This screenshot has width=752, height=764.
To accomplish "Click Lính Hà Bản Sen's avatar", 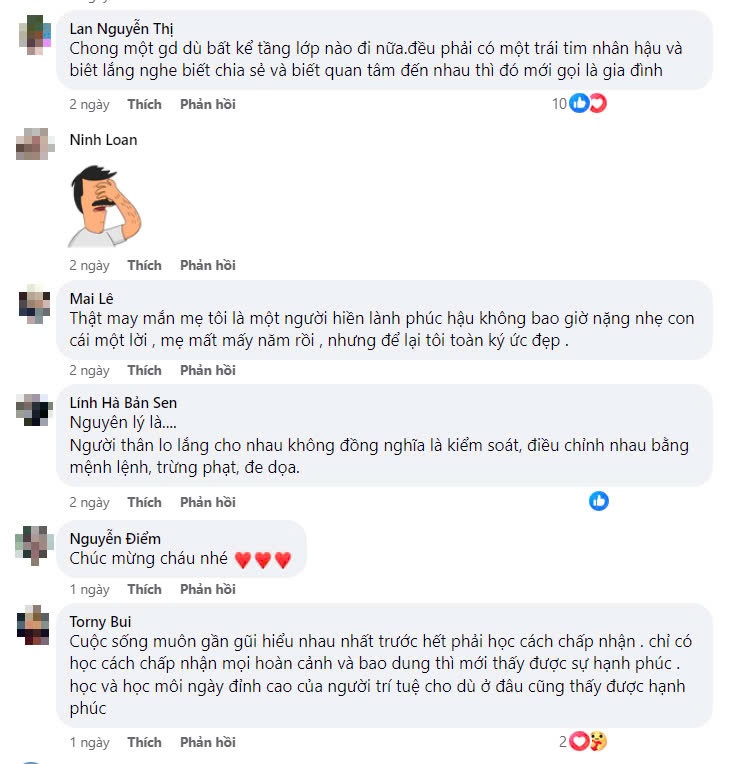I will [35, 408].
